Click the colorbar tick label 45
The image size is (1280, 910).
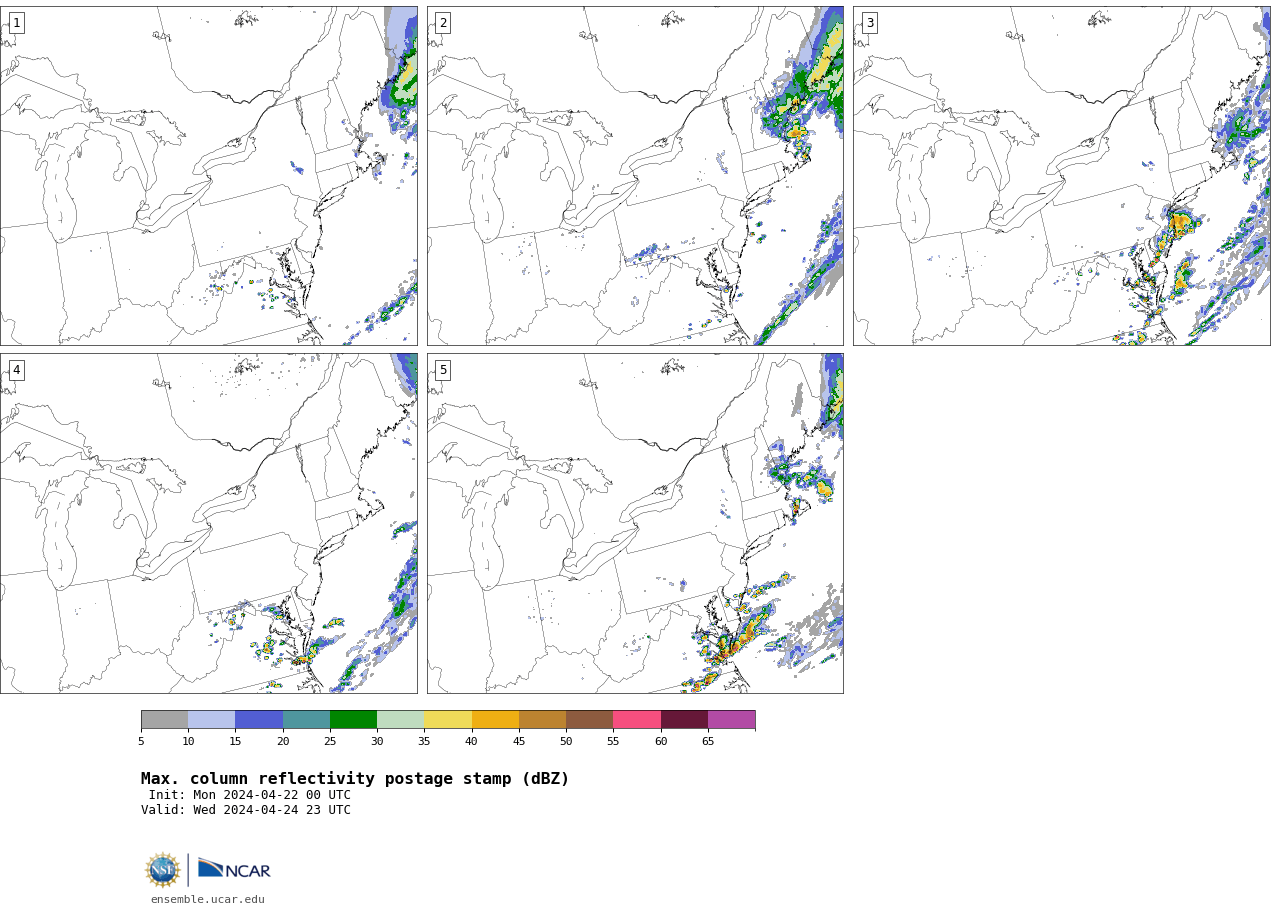pyautogui.click(x=519, y=741)
